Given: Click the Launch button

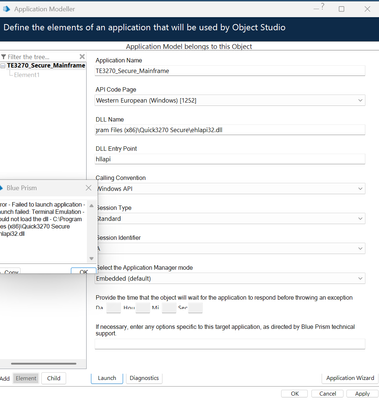Looking at the screenshot, I should pyautogui.click(x=107, y=378).
